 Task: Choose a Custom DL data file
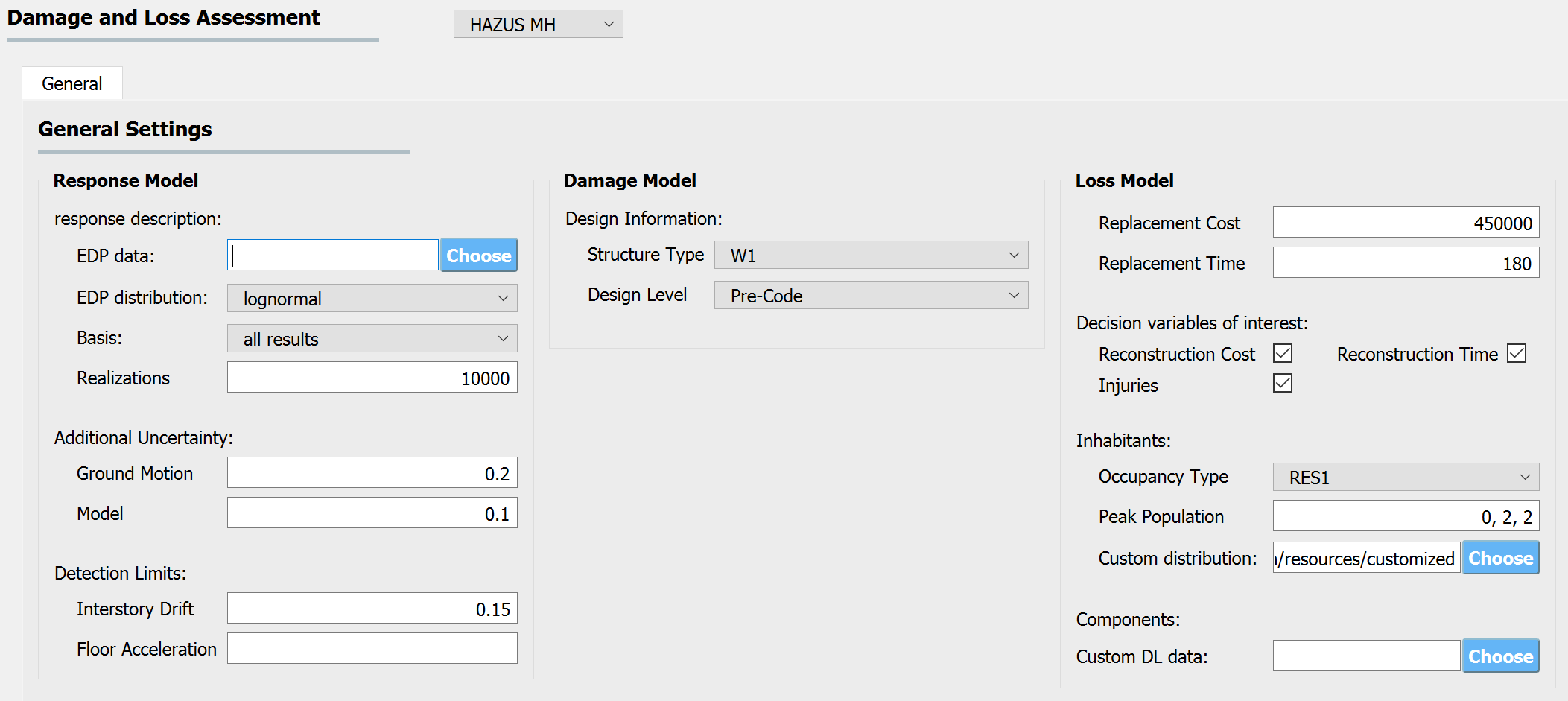(1501, 656)
